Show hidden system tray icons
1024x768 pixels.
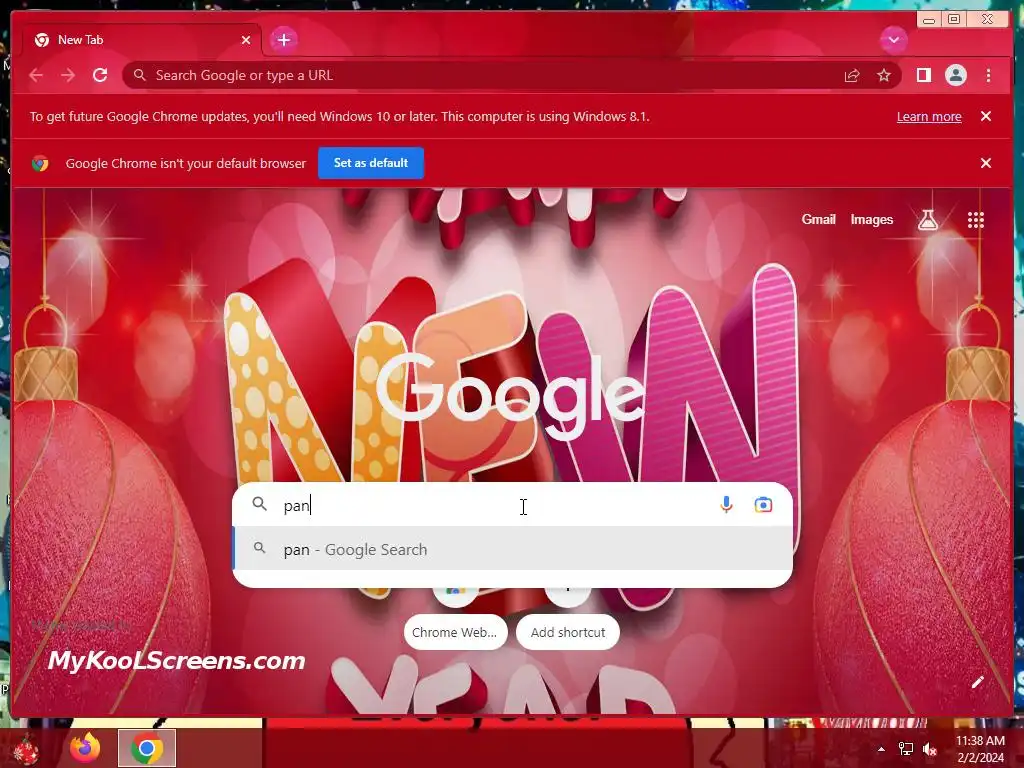point(881,749)
